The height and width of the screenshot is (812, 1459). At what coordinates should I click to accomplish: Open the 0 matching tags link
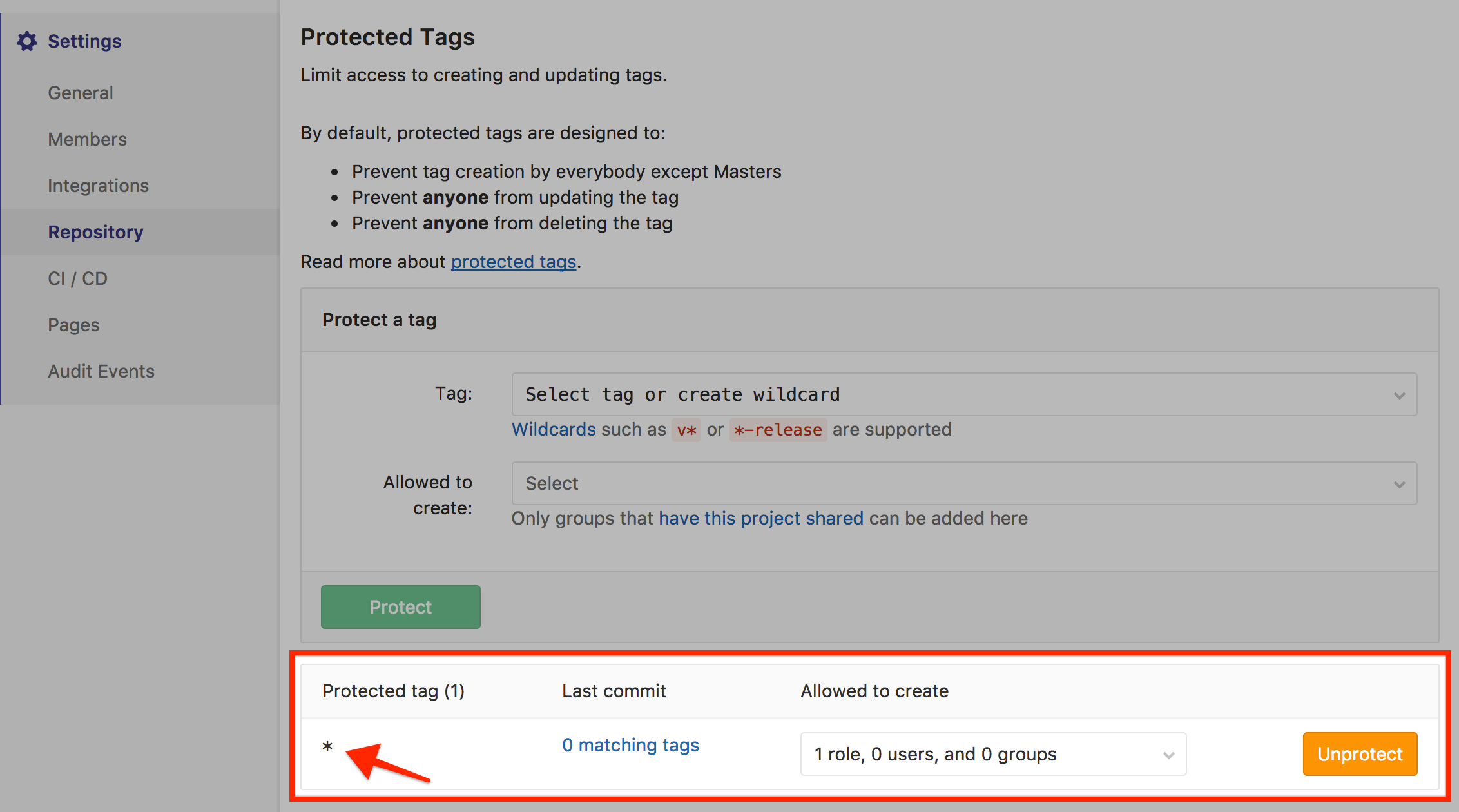pos(630,745)
